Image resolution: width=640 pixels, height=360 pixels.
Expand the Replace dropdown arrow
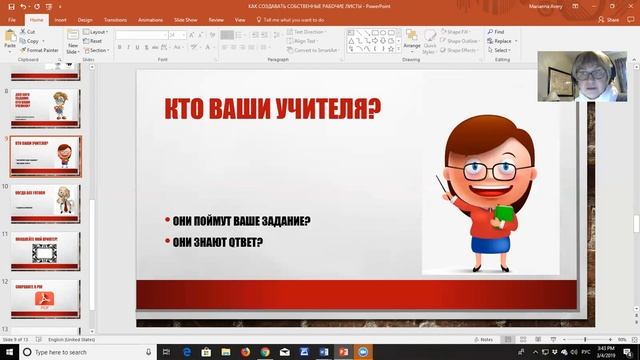click(516, 41)
